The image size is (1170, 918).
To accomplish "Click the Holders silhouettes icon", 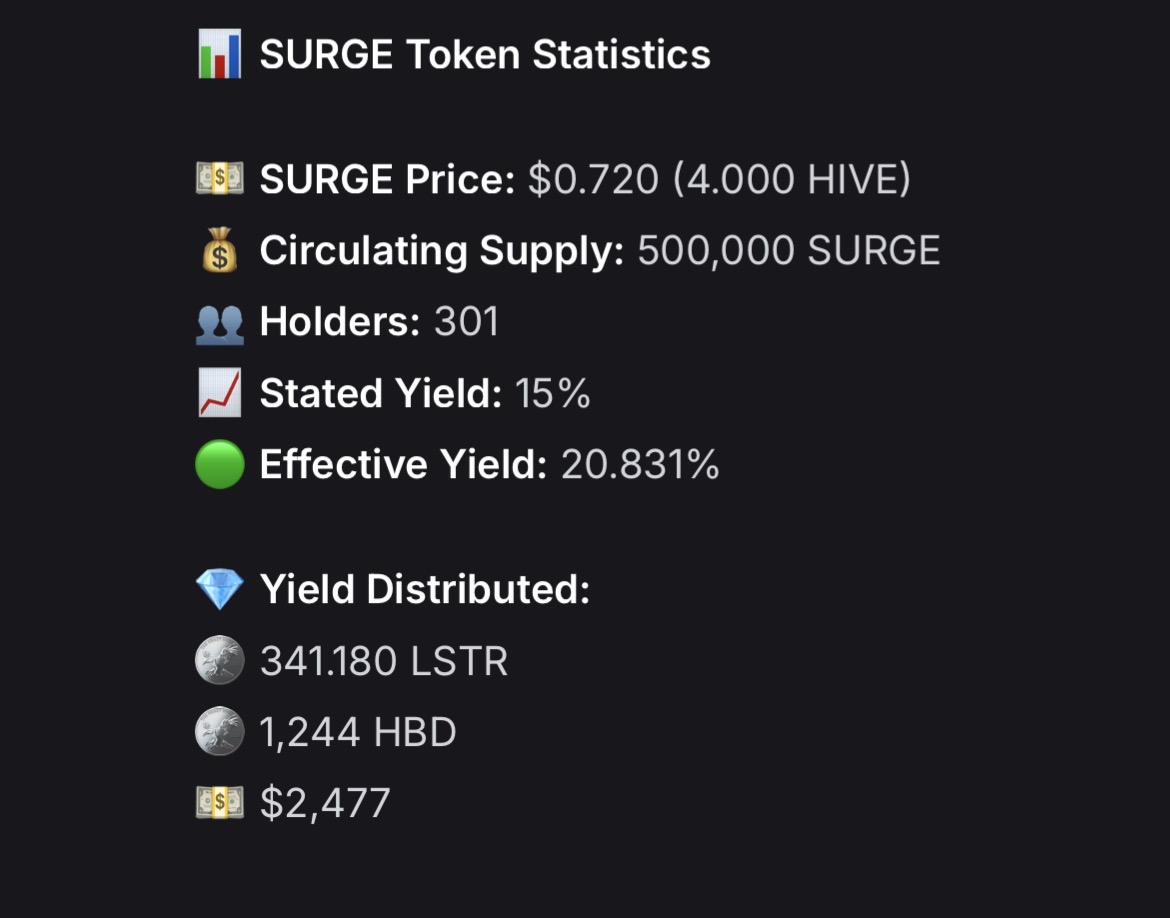I will coord(219,323).
